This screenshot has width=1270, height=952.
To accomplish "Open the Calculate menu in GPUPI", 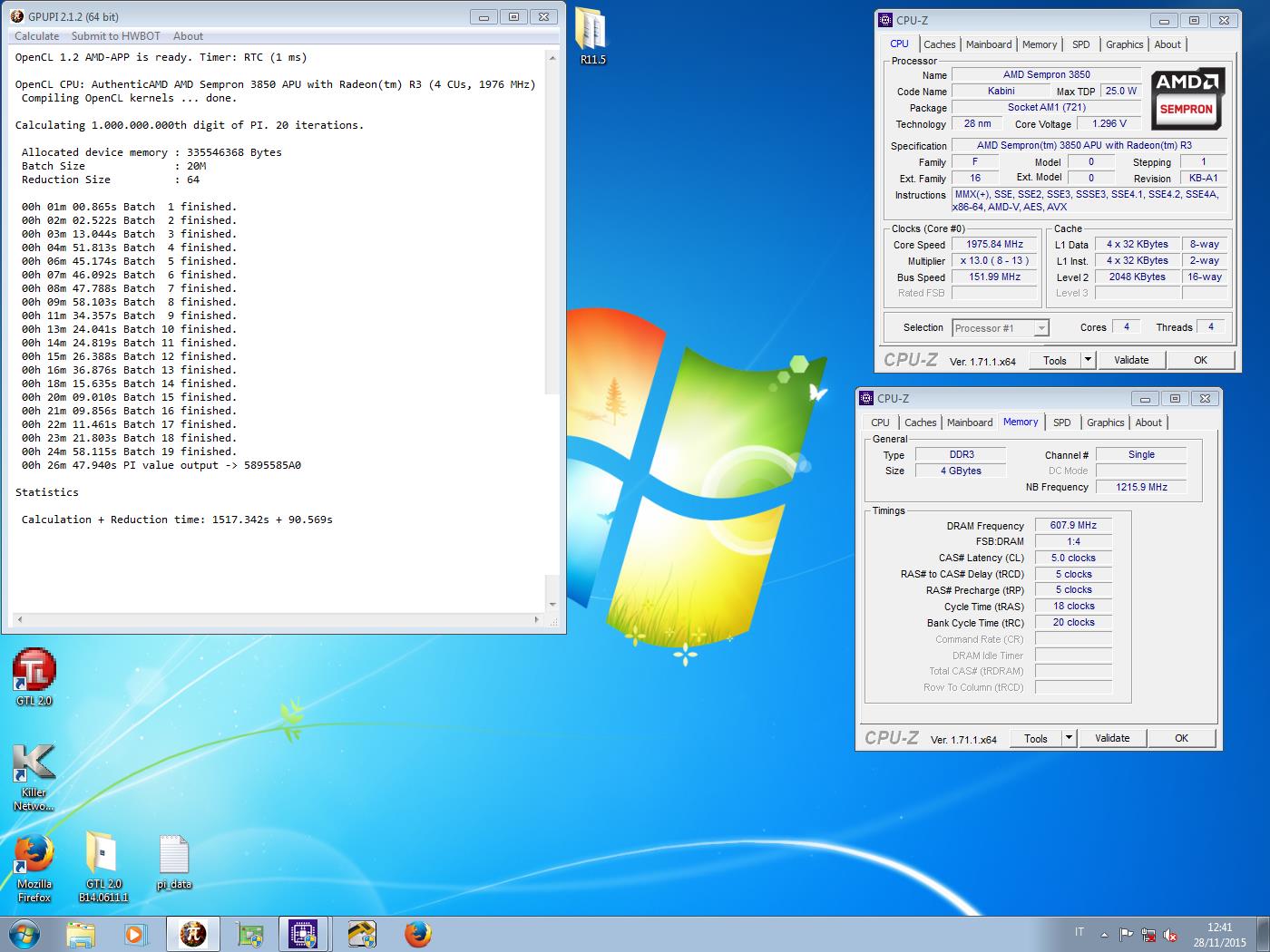I will pos(36,36).
